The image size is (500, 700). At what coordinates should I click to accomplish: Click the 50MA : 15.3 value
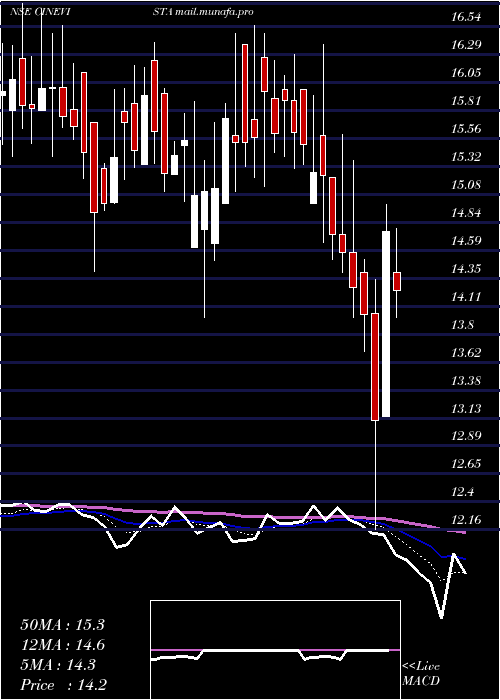point(62,625)
